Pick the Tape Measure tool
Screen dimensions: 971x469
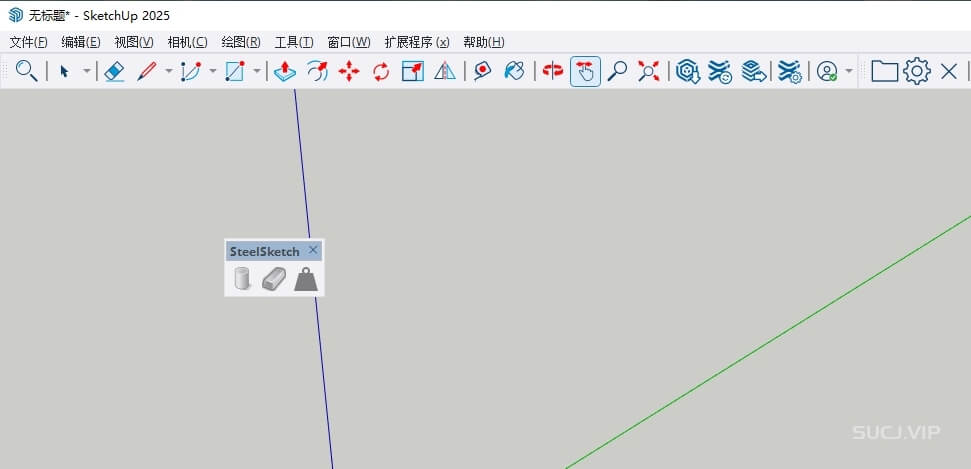482,71
